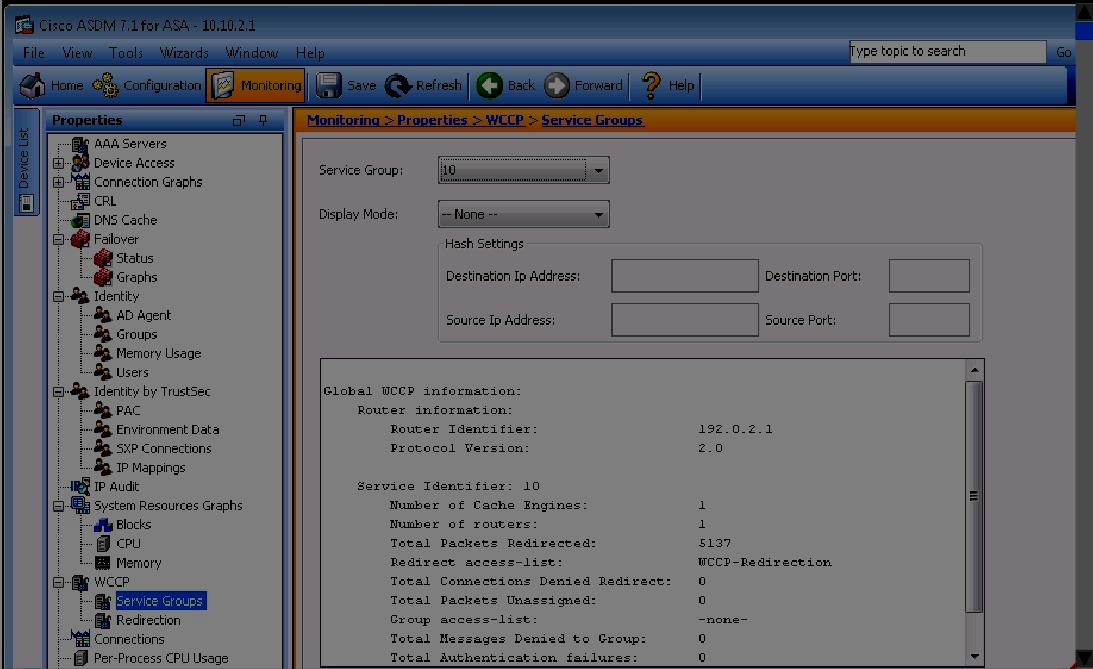Click the output pane scrollbar thumb

point(974,496)
